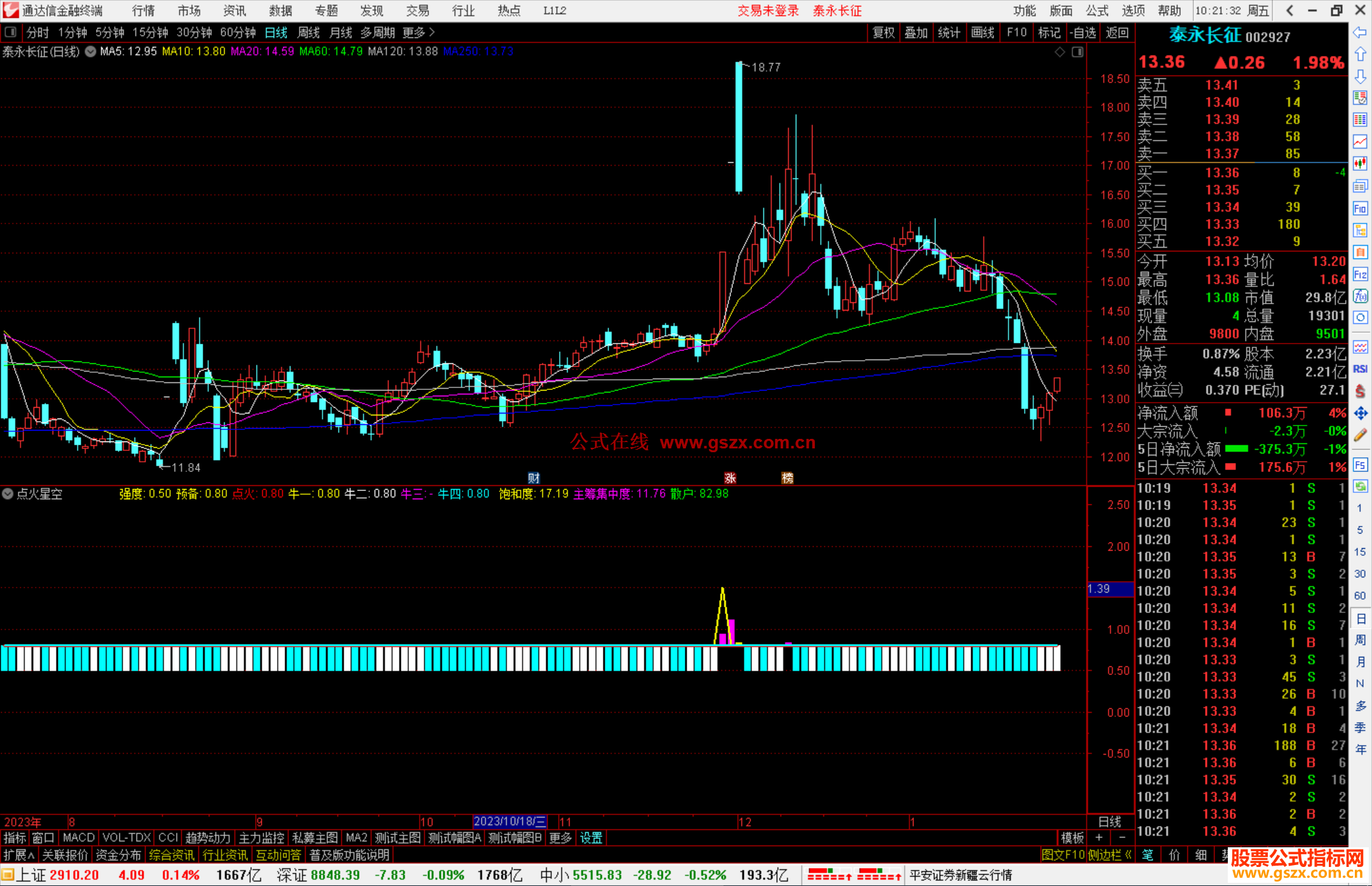Image resolution: width=1372 pixels, height=886 pixels.
Task: Click the f(x) formula icon
Action: [x=1360, y=296]
